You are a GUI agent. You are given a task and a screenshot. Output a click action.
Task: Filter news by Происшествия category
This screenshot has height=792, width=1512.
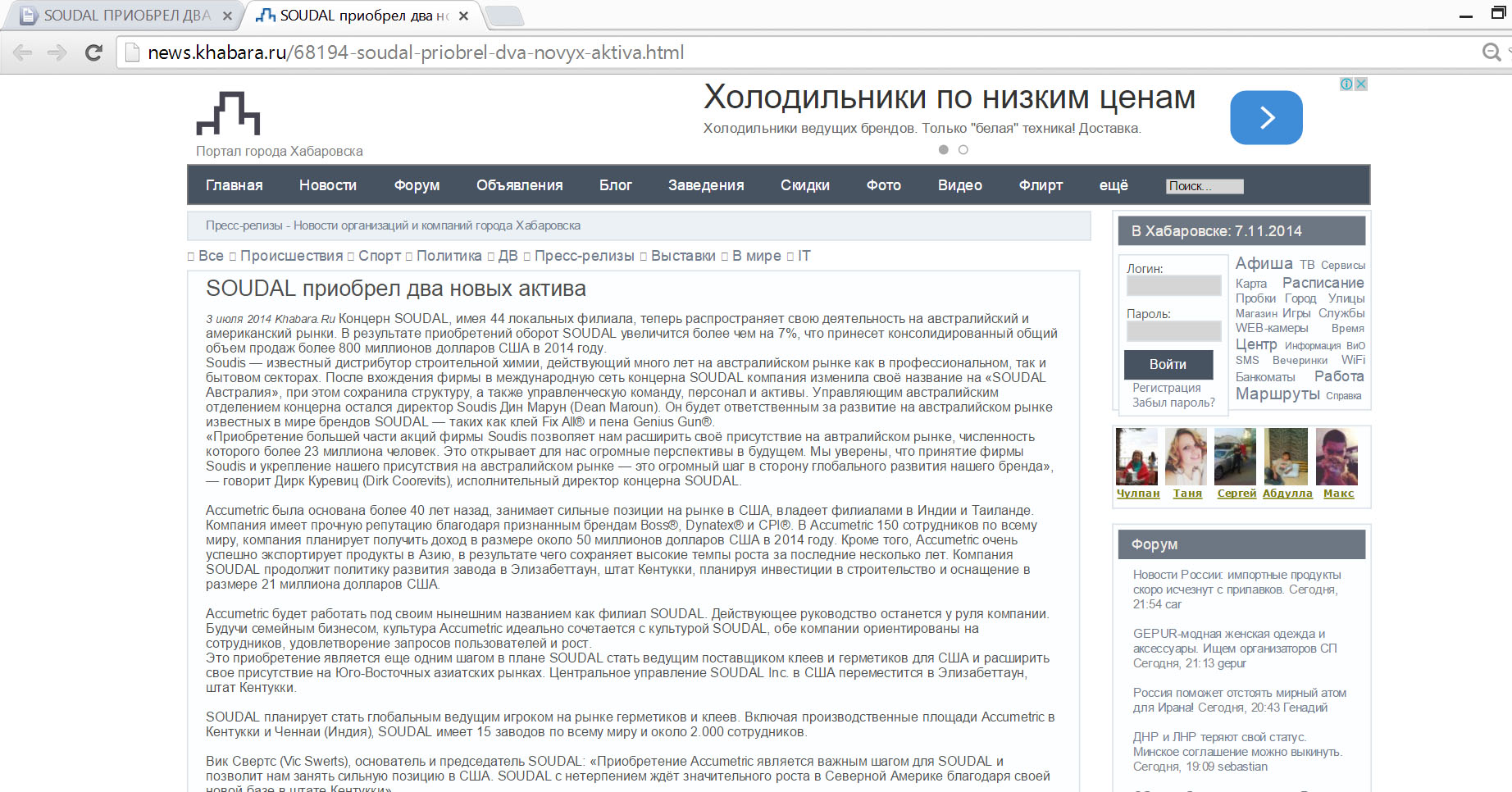click(291, 256)
